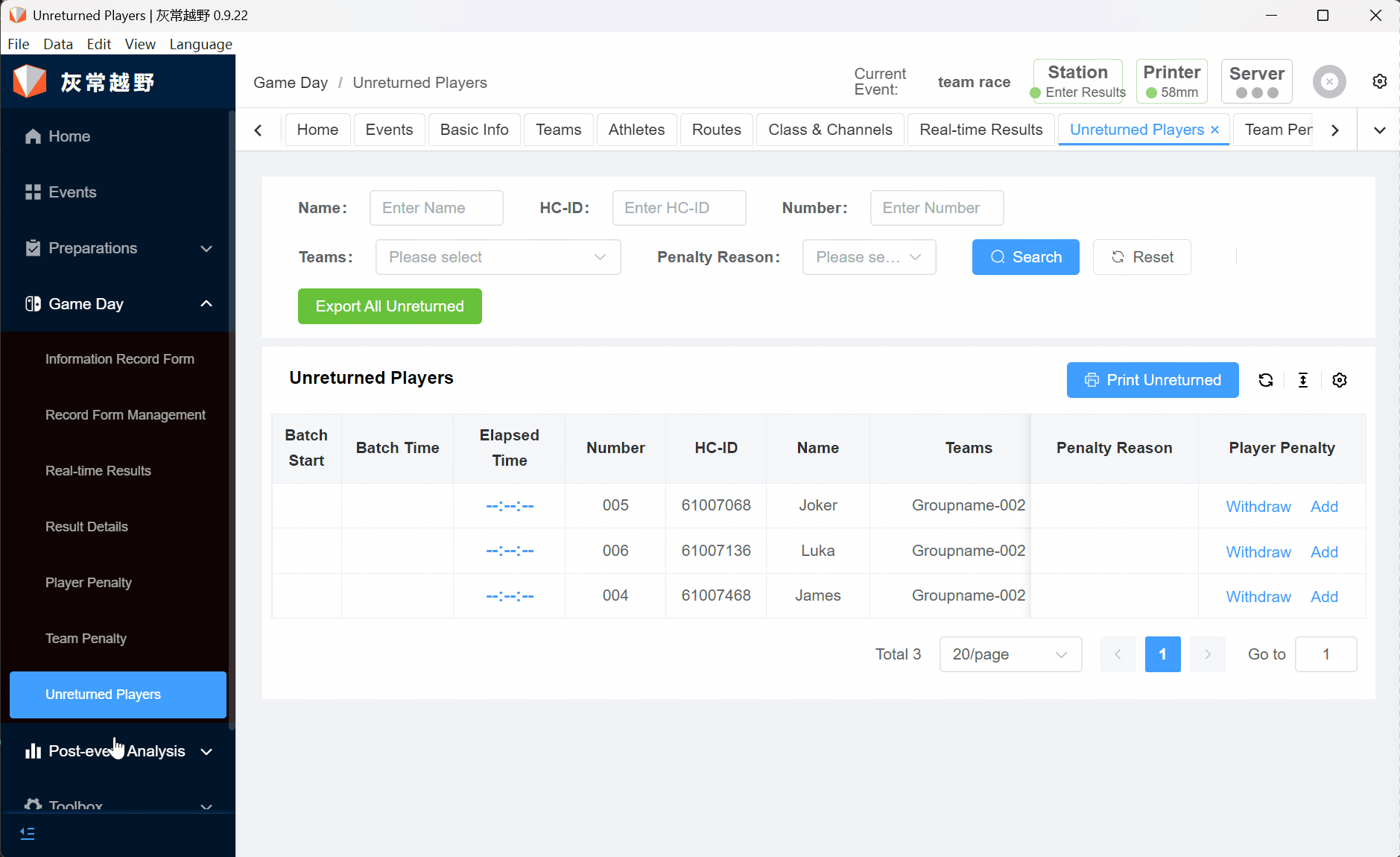
Task: Close the Unreturned Players tab
Action: 1214,130
